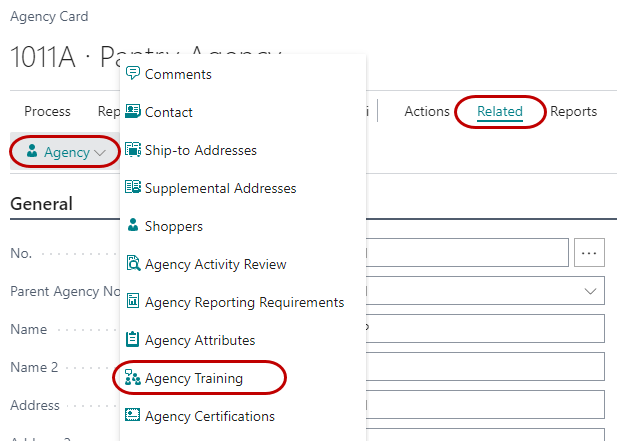Switch to the Related tab
This screenshot has width=617, height=441.
pos(499,111)
